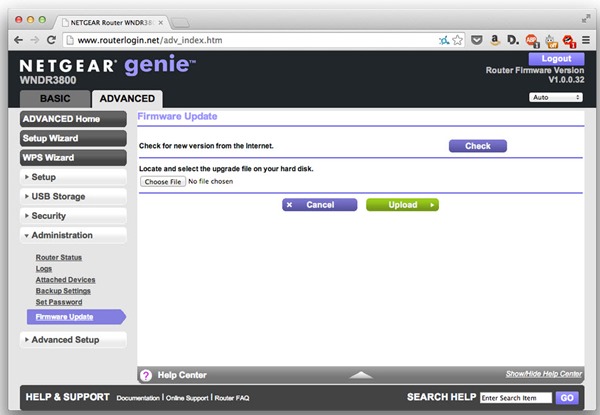The image size is (600, 415).
Task: Collapse the Administration section
Action: tap(73, 235)
